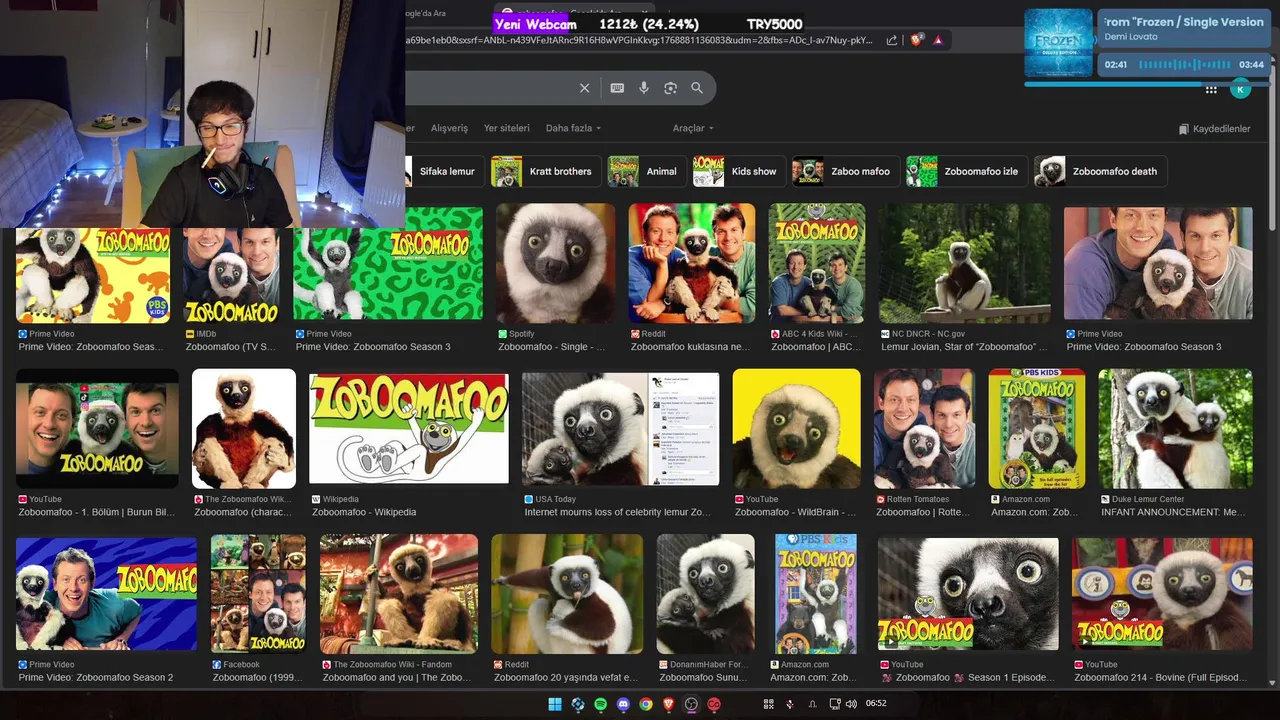Open the Araçlar tools dropdown
1280x720 pixels.
click(x=693, y=128)
